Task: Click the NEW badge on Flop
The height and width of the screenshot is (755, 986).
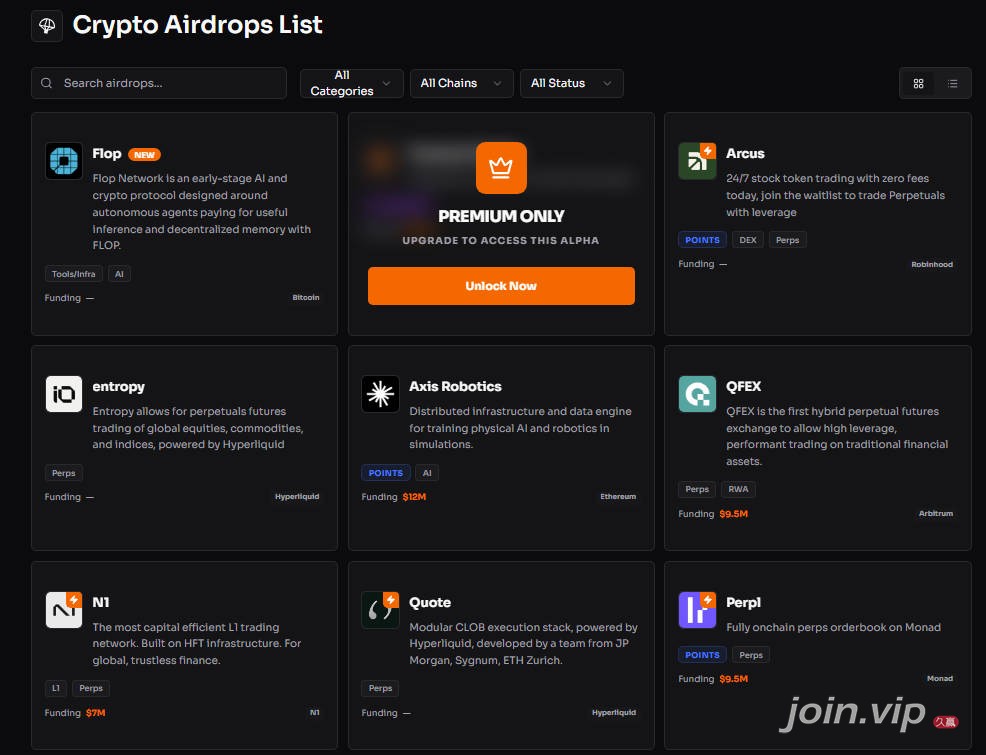Action: [x=145, y=155]
